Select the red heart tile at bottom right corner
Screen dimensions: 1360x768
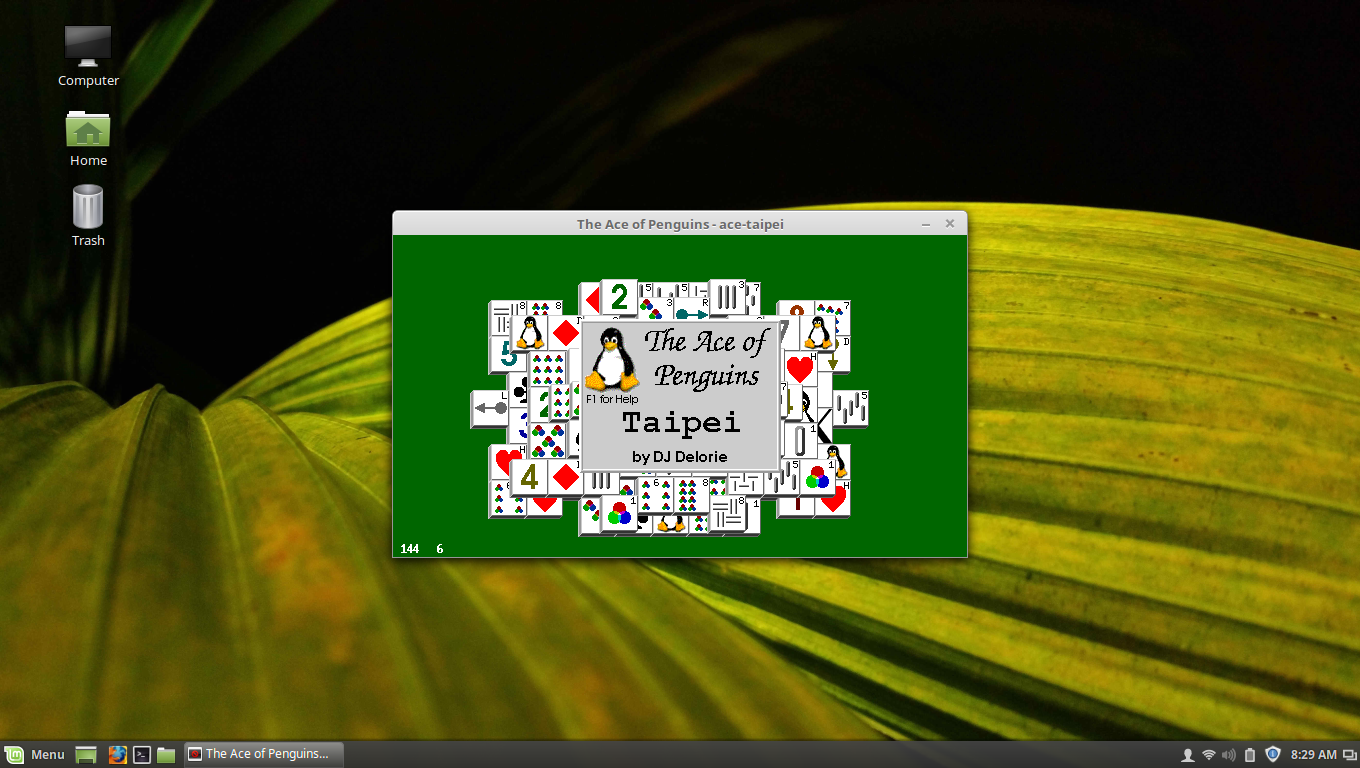click(836, 500)
